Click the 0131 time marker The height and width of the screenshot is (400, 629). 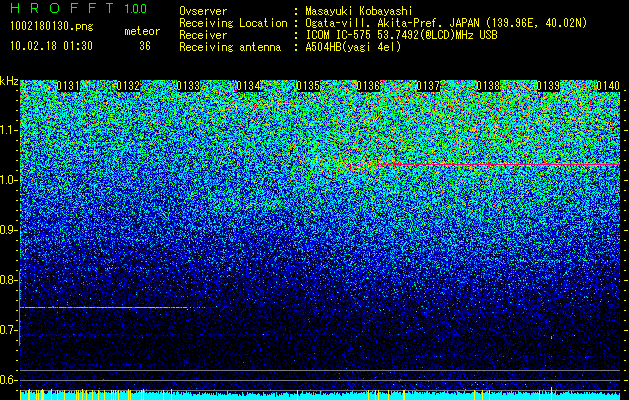(x=68, y=86)
